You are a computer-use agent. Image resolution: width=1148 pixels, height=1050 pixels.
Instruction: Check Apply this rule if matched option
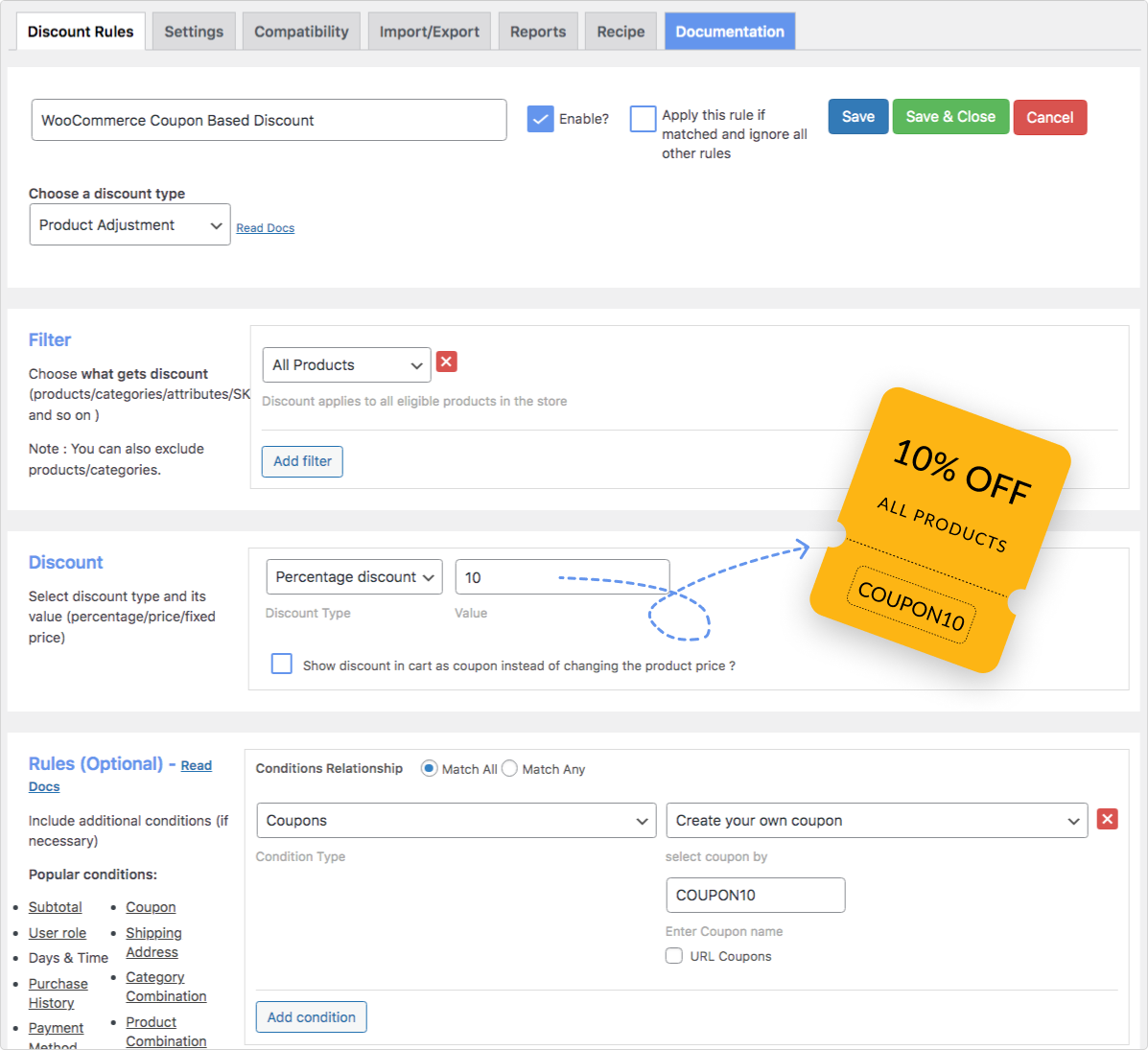[643, 119]
